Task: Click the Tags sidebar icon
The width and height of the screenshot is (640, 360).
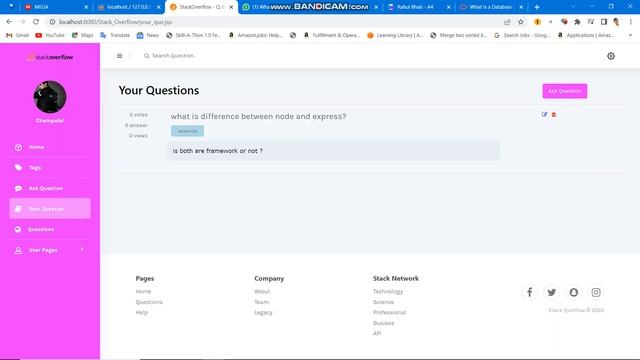Action: 18,168
